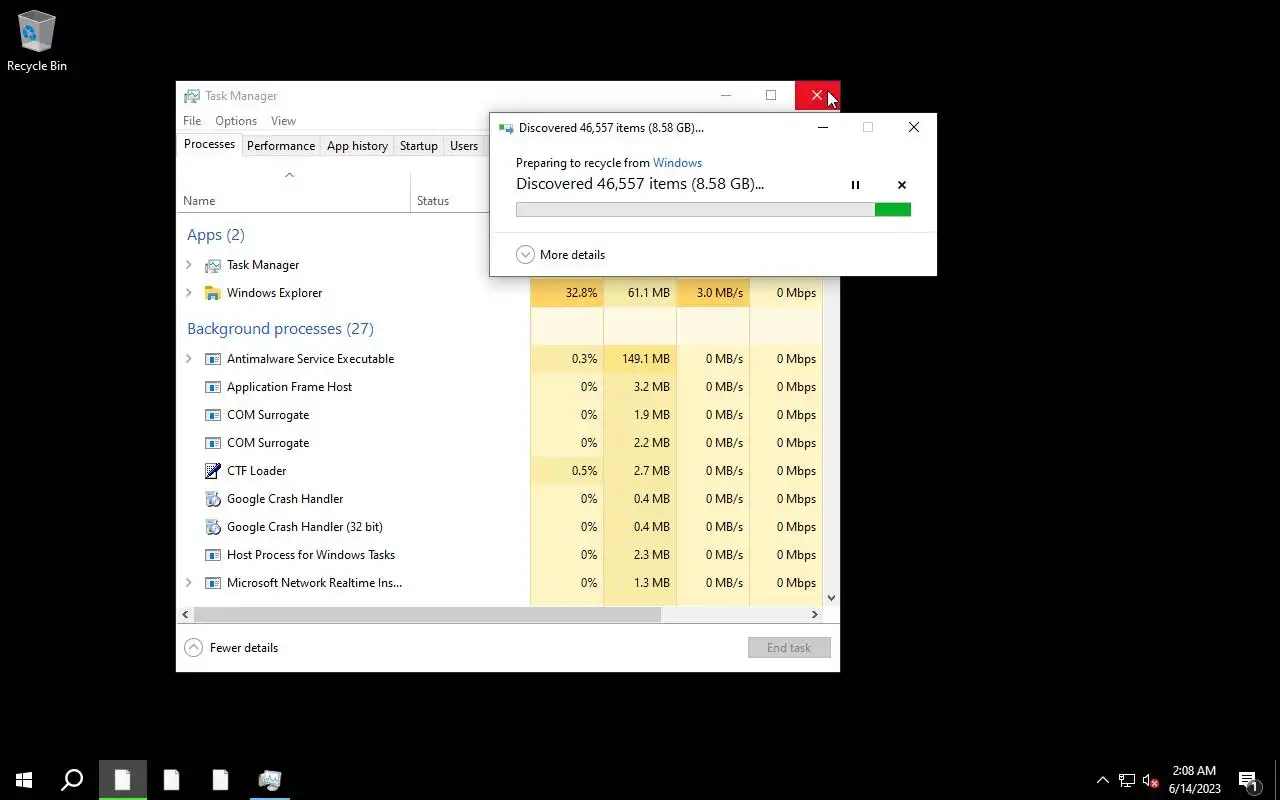Click the horizontal scrollbar right arrow
Screen dimensions: 1280x800
814,615
